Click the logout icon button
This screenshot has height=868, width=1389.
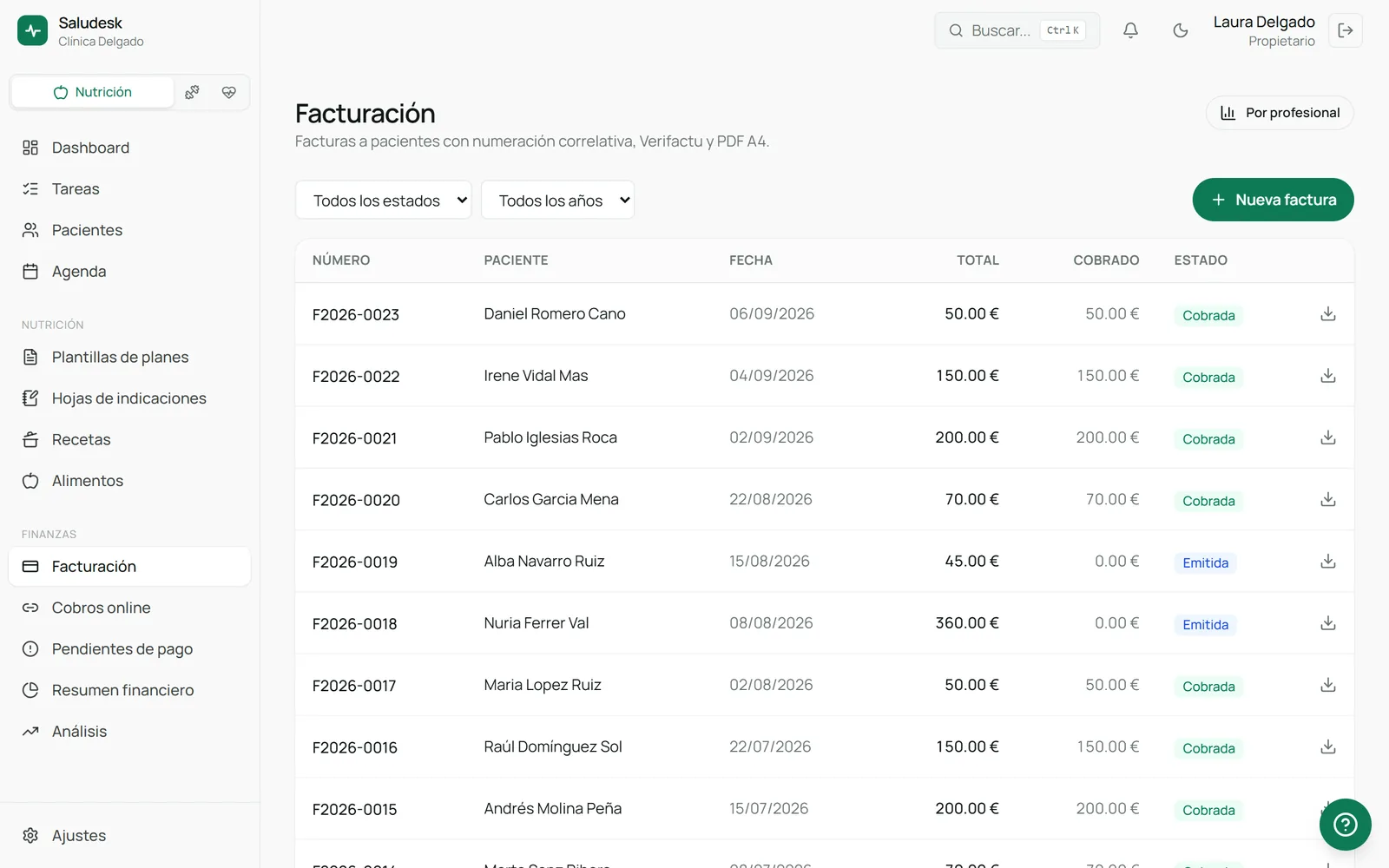click(1346, 30)
